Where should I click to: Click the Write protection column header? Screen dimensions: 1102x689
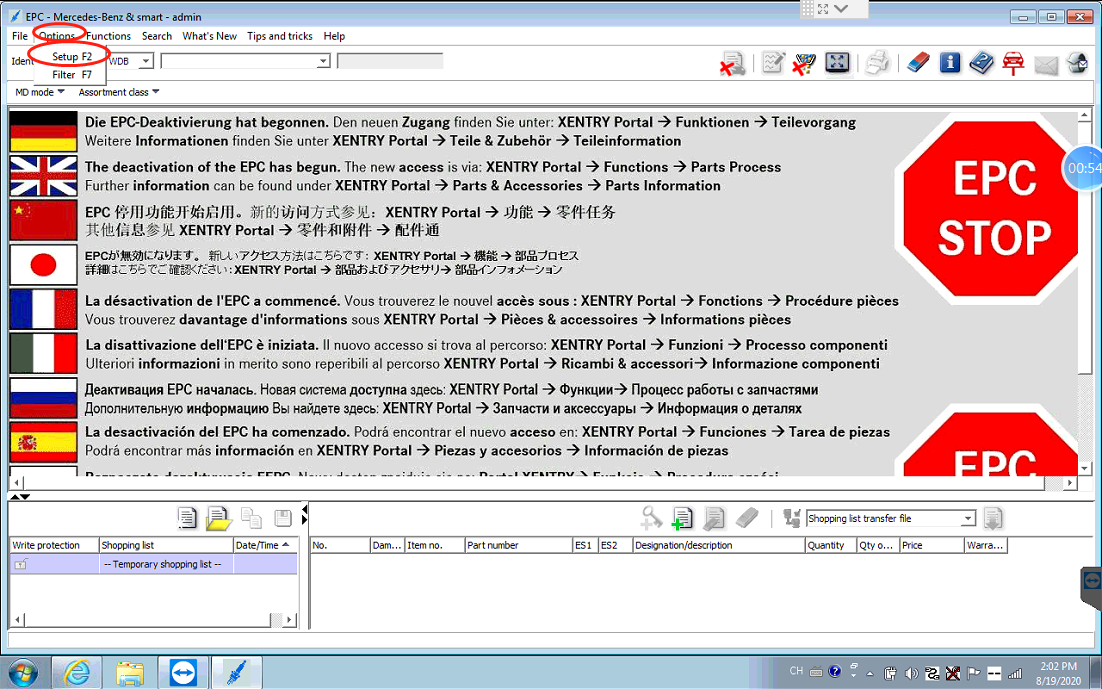point(54,545)
